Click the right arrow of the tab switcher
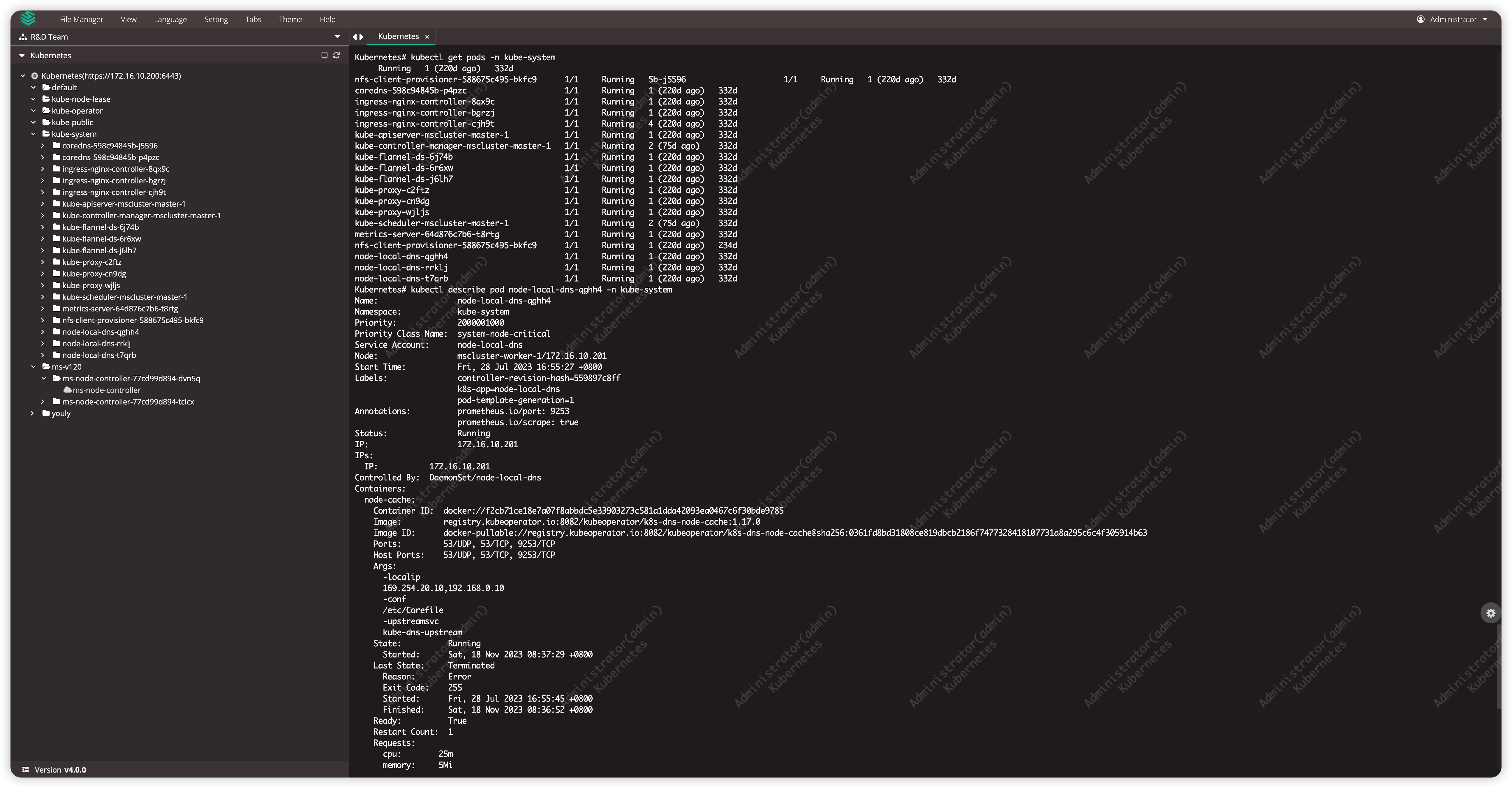This screenshot has width=1512, height=788. [x=362, y=36]
